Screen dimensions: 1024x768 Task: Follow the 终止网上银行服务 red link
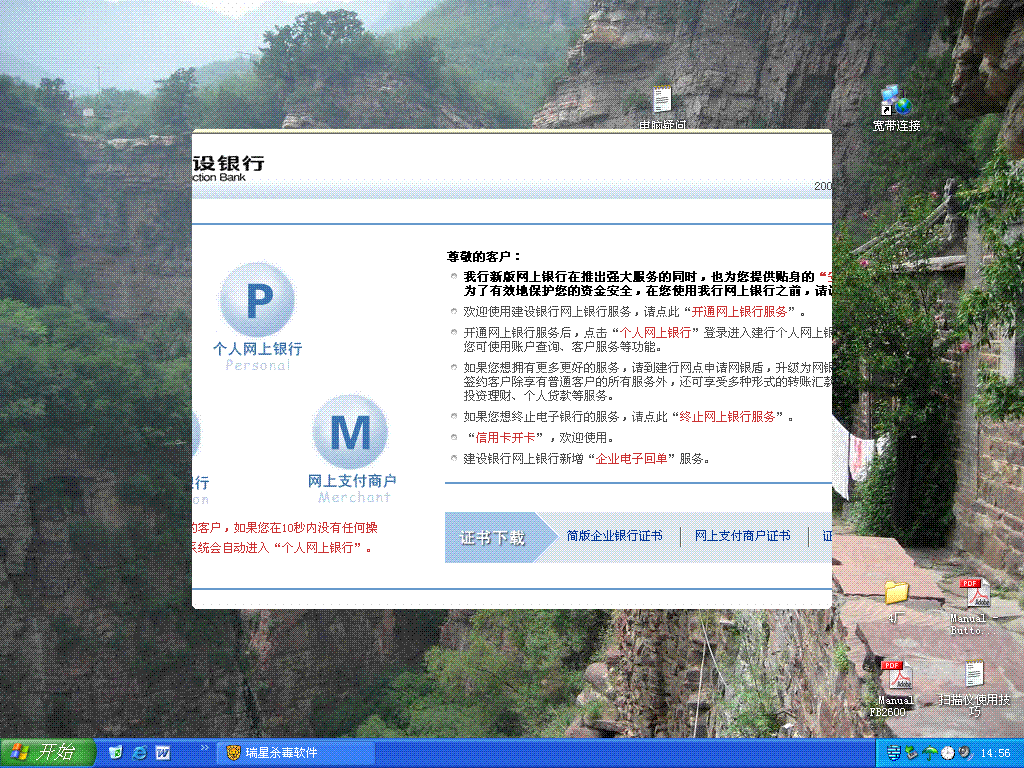point(727,417)
